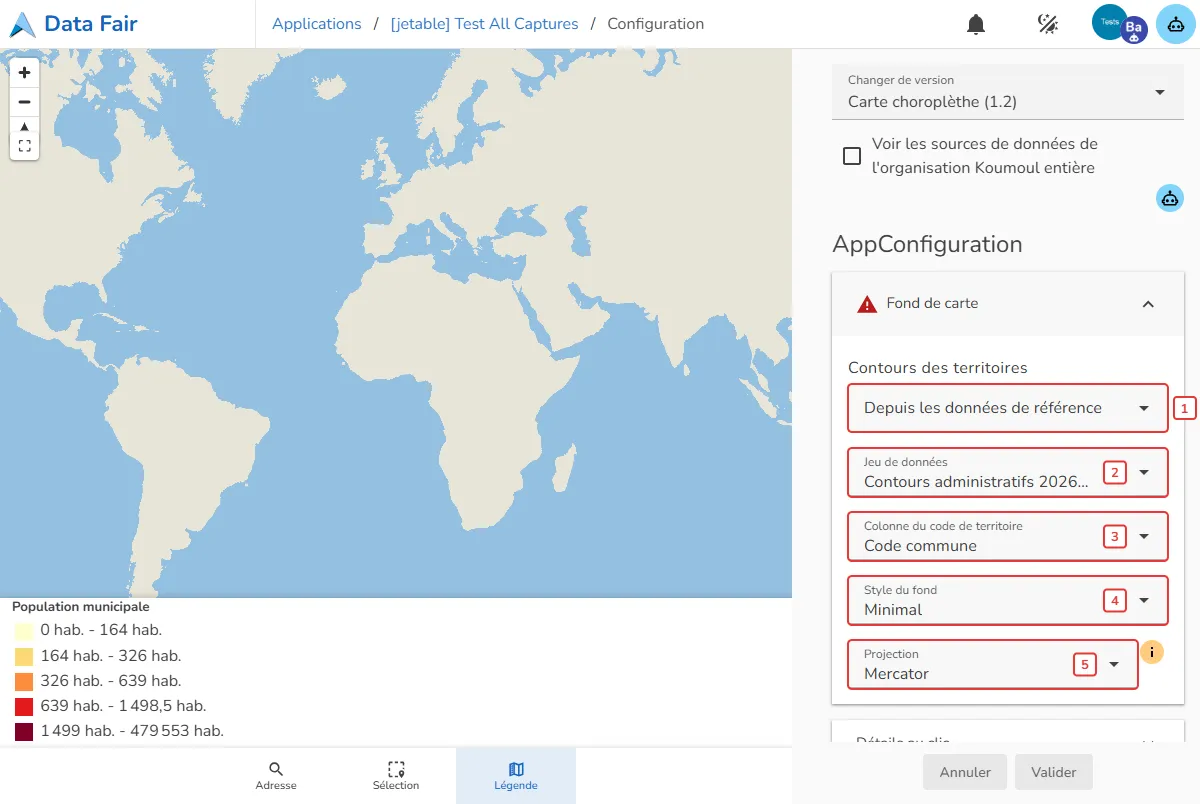Zoom in on the map
Screen dimensions: 1200x804
coord(25,73)
